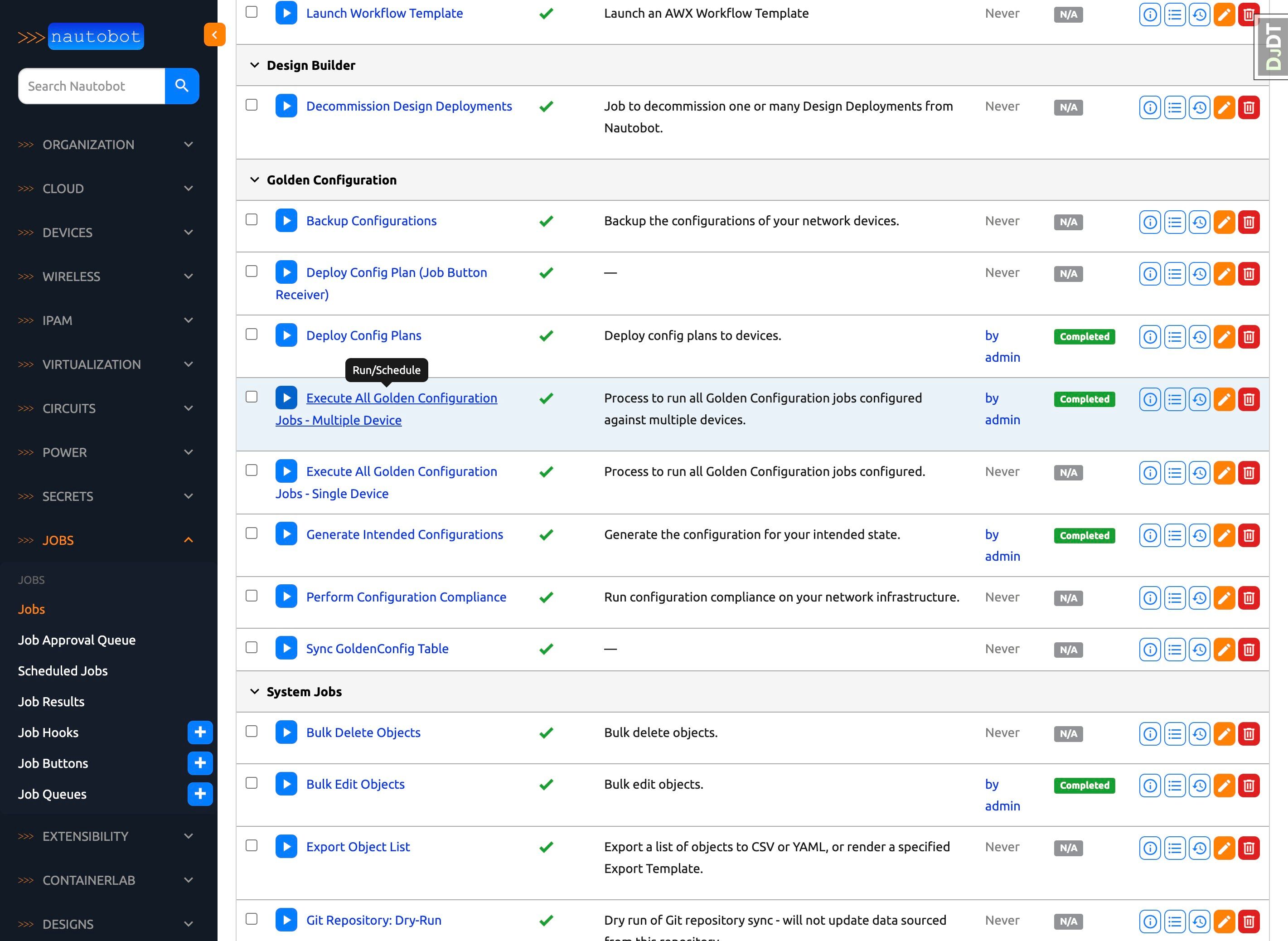The image size is (1288, 941).
Task: Tick the Decommission Design Deployments checkbox
Action: coord(251,105)
